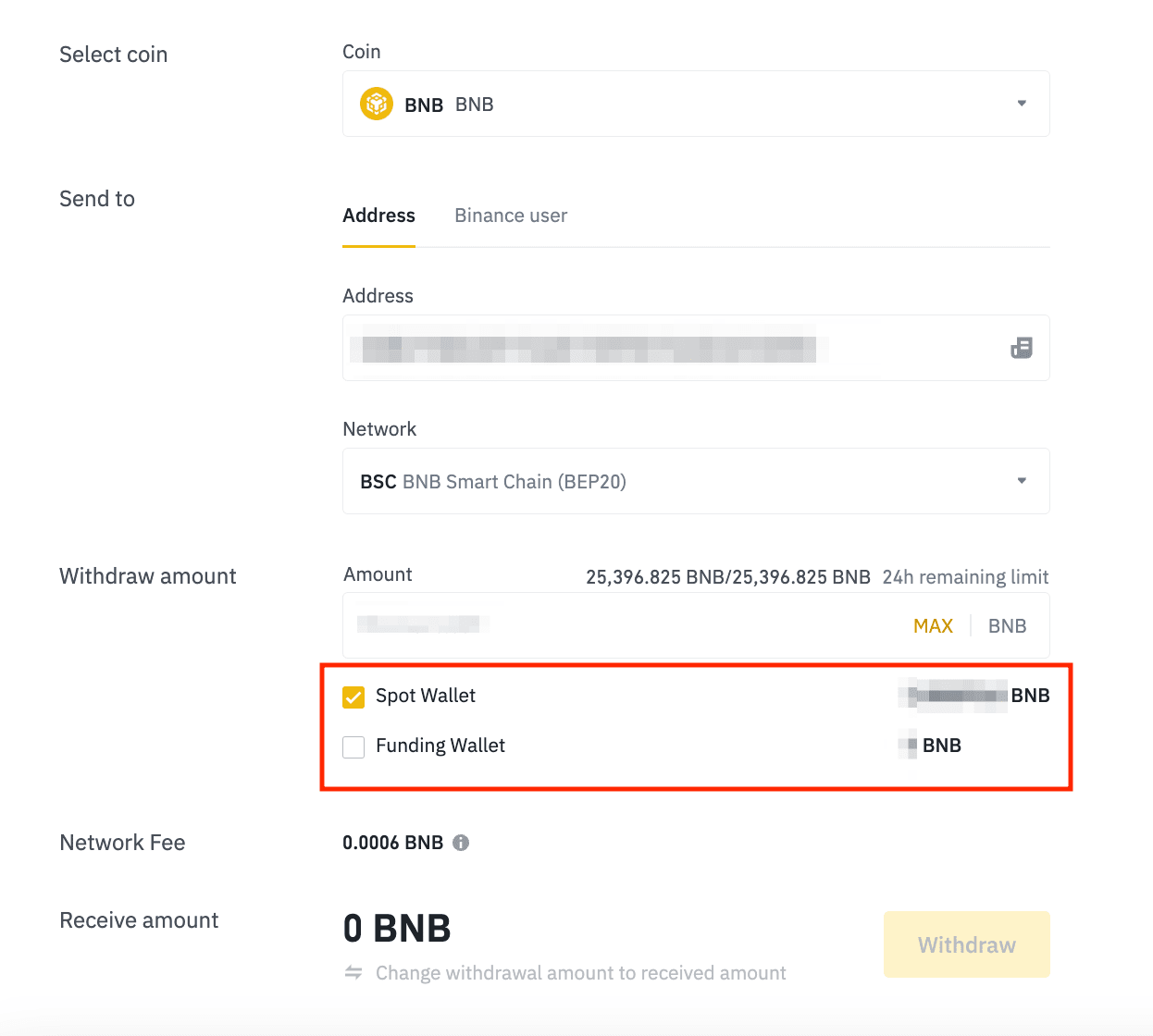The height and width of the screenshot is (1036, 1153).
Task: Expand the Coin dropdown arrow
Action: click(x=1022, y=104)
